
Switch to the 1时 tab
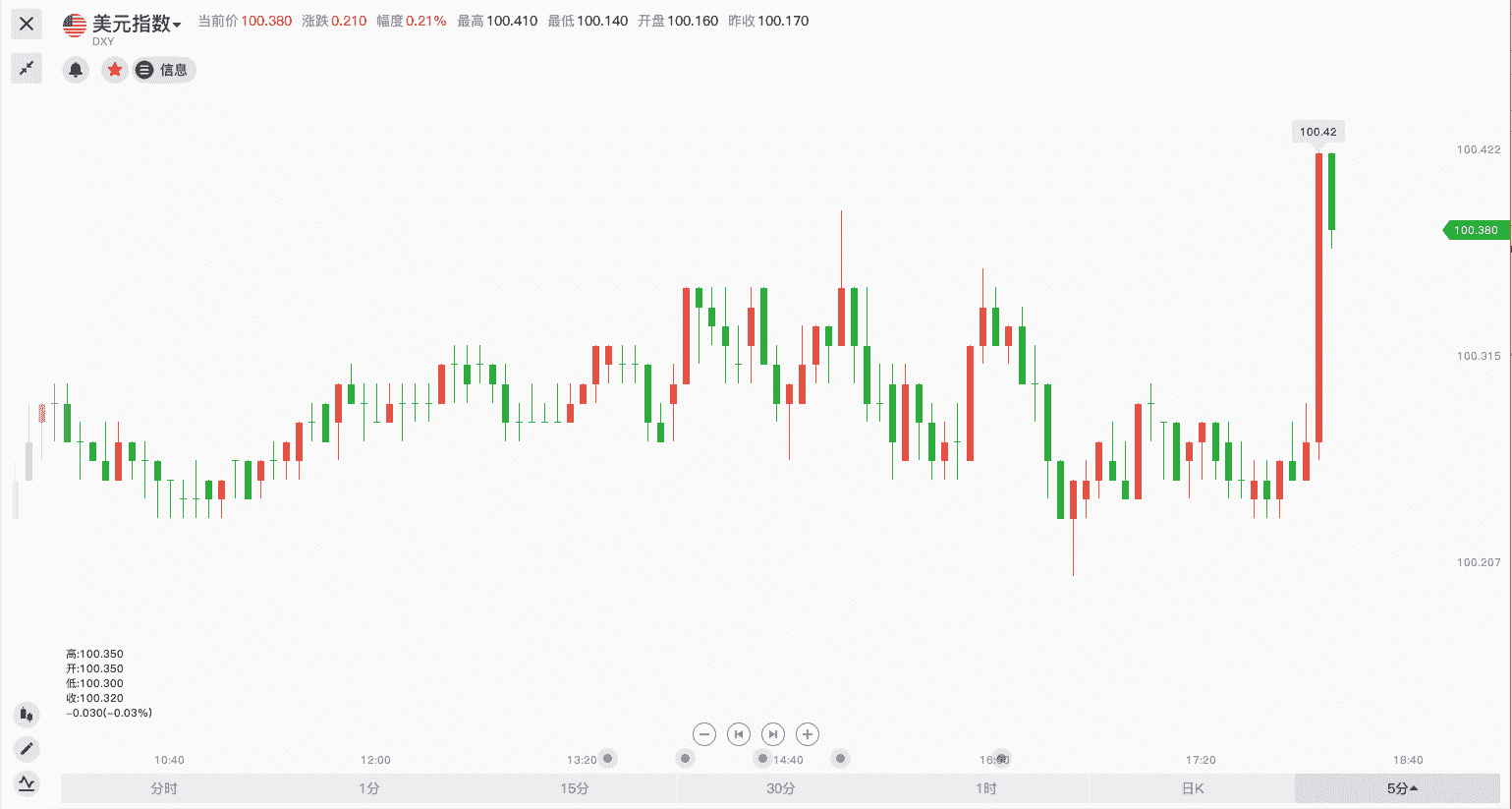click(986, 788)
